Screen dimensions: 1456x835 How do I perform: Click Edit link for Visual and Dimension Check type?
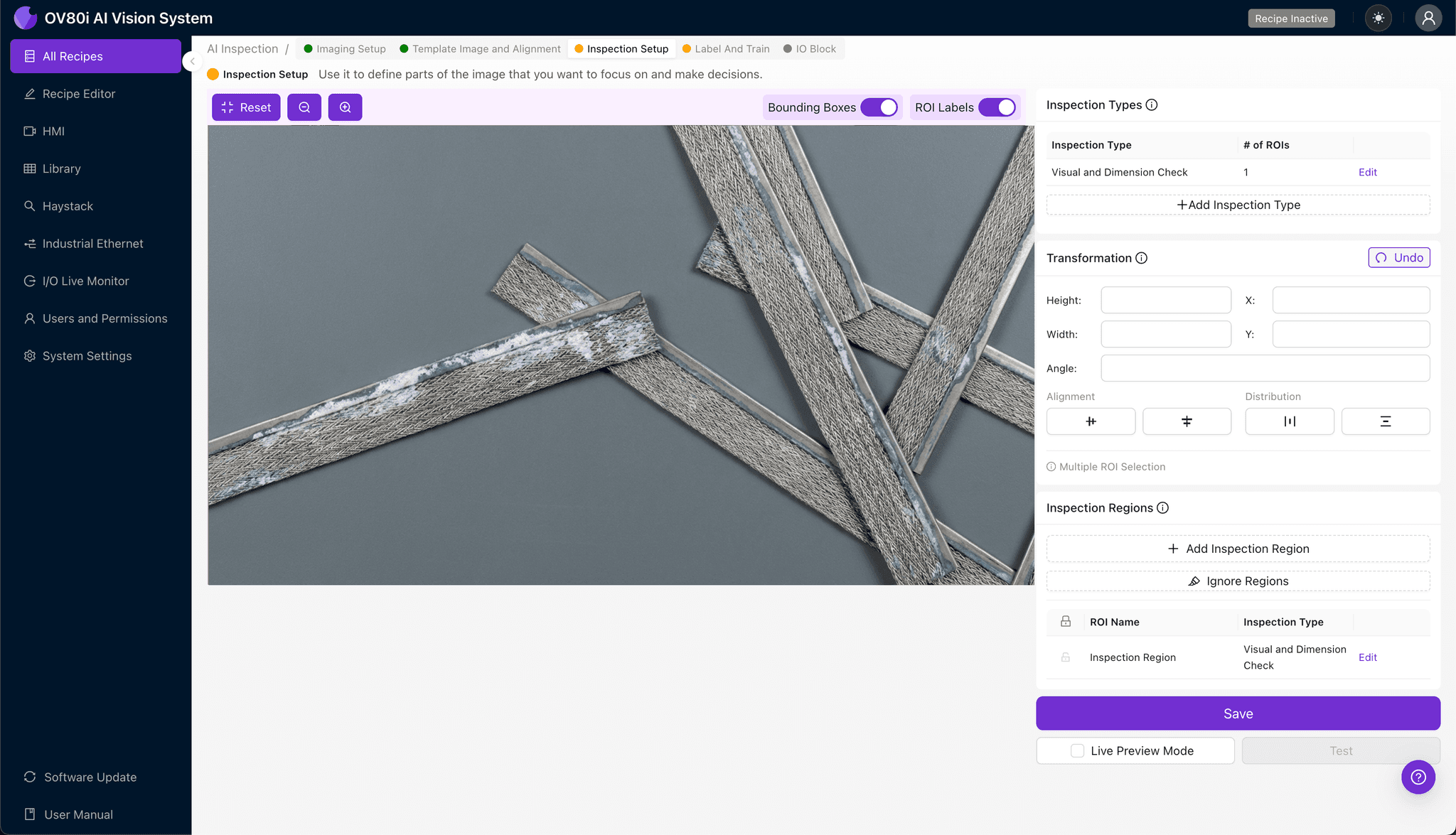pyautogui.click(x=1367, y=172)
